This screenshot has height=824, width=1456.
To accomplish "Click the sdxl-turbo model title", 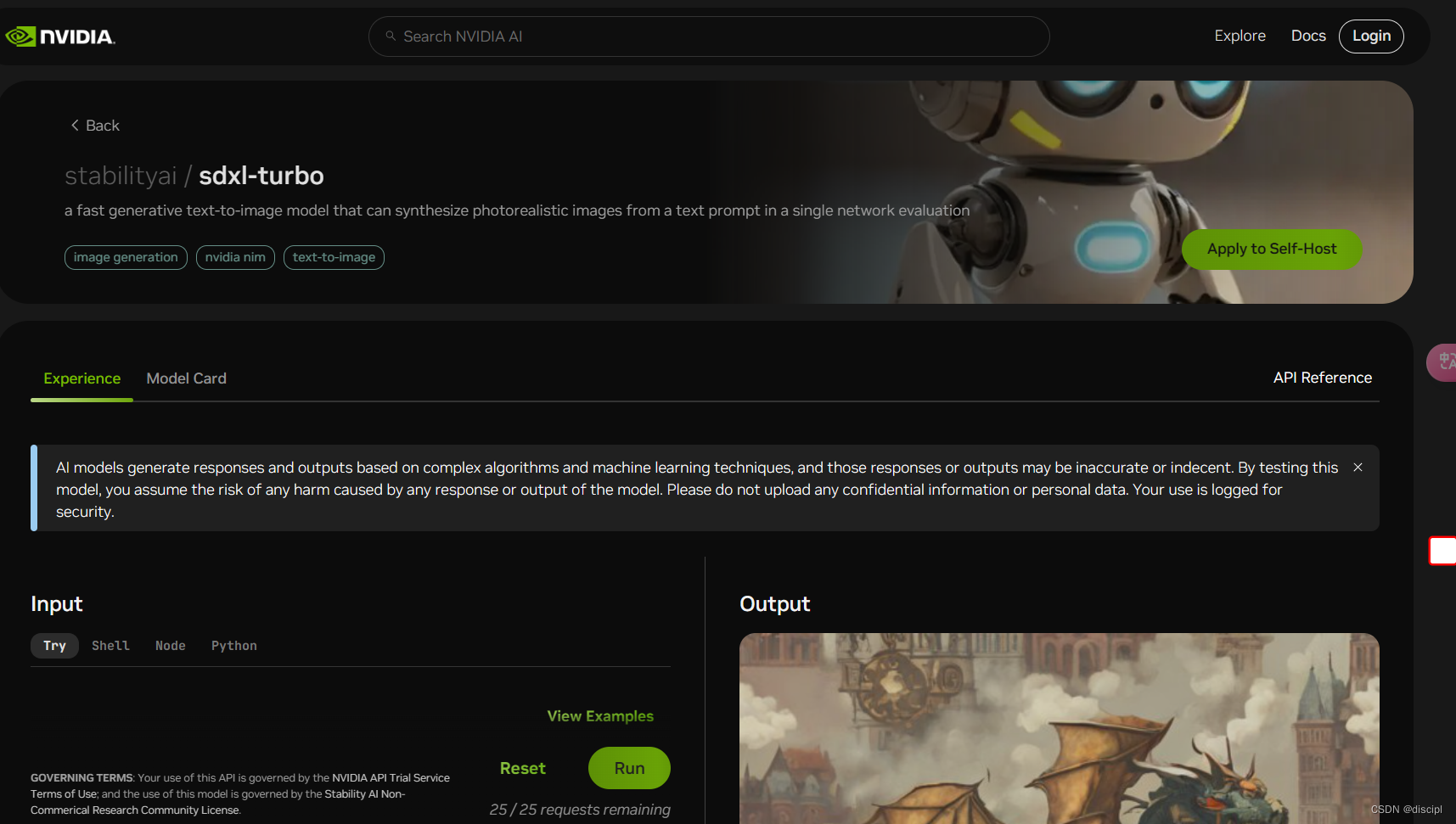I will [261, 176].
